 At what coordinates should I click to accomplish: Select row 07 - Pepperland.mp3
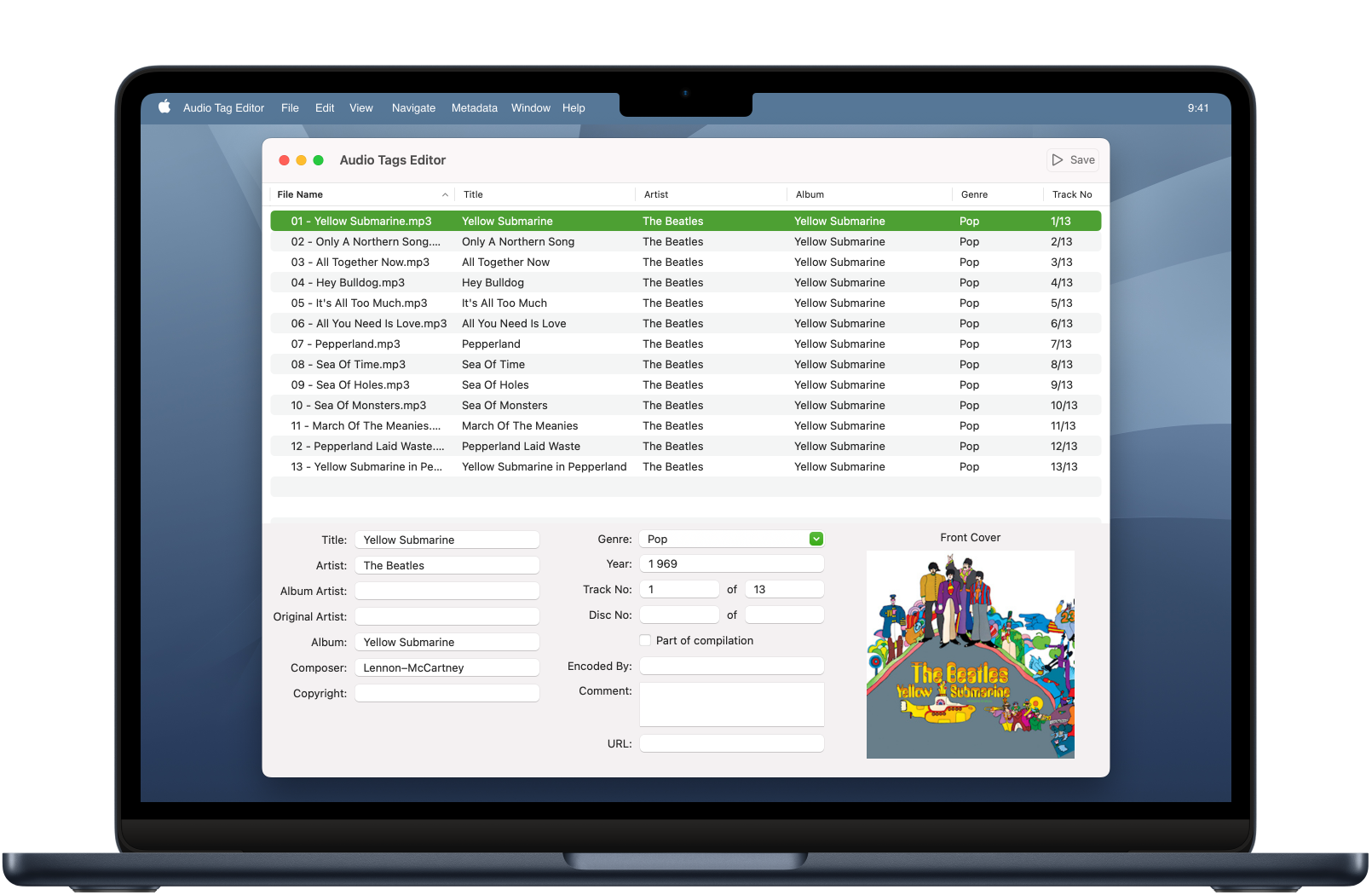(686, 344)
